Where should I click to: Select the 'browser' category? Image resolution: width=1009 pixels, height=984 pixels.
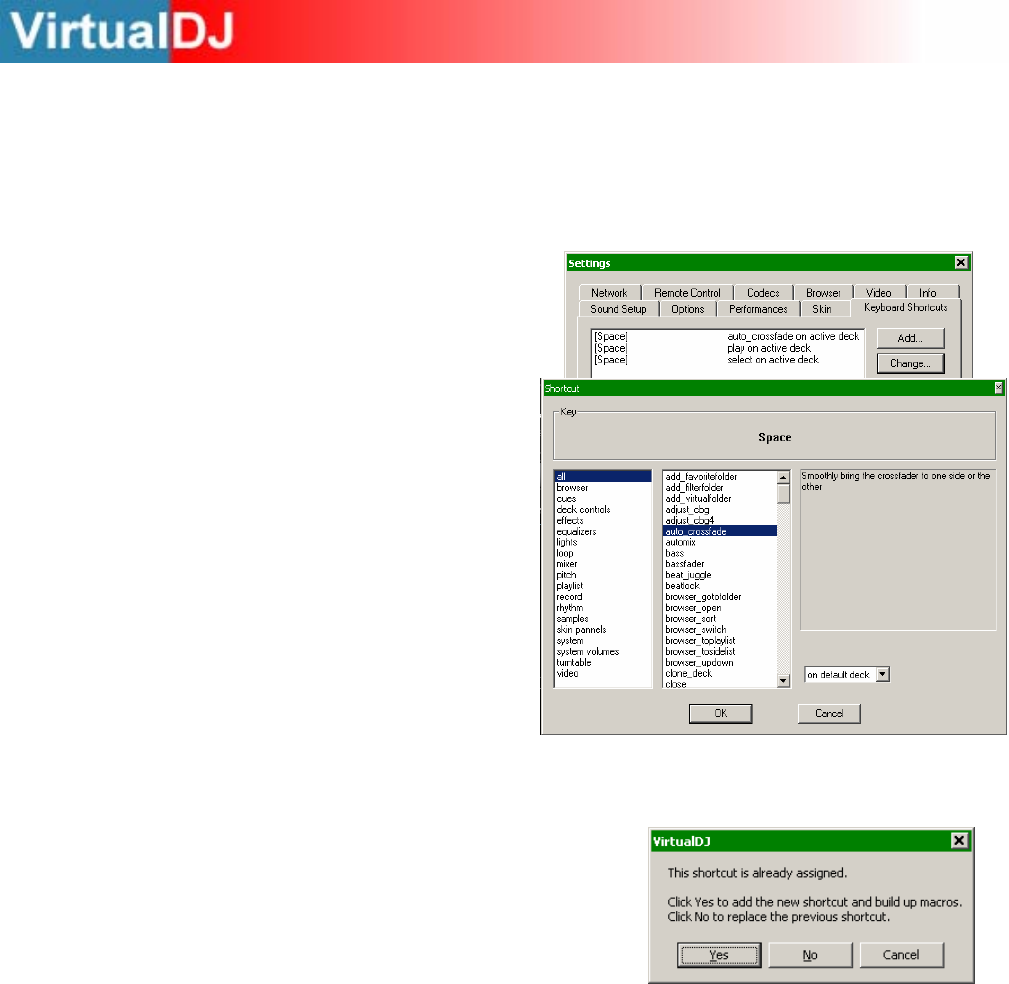(x=602, y=488)
